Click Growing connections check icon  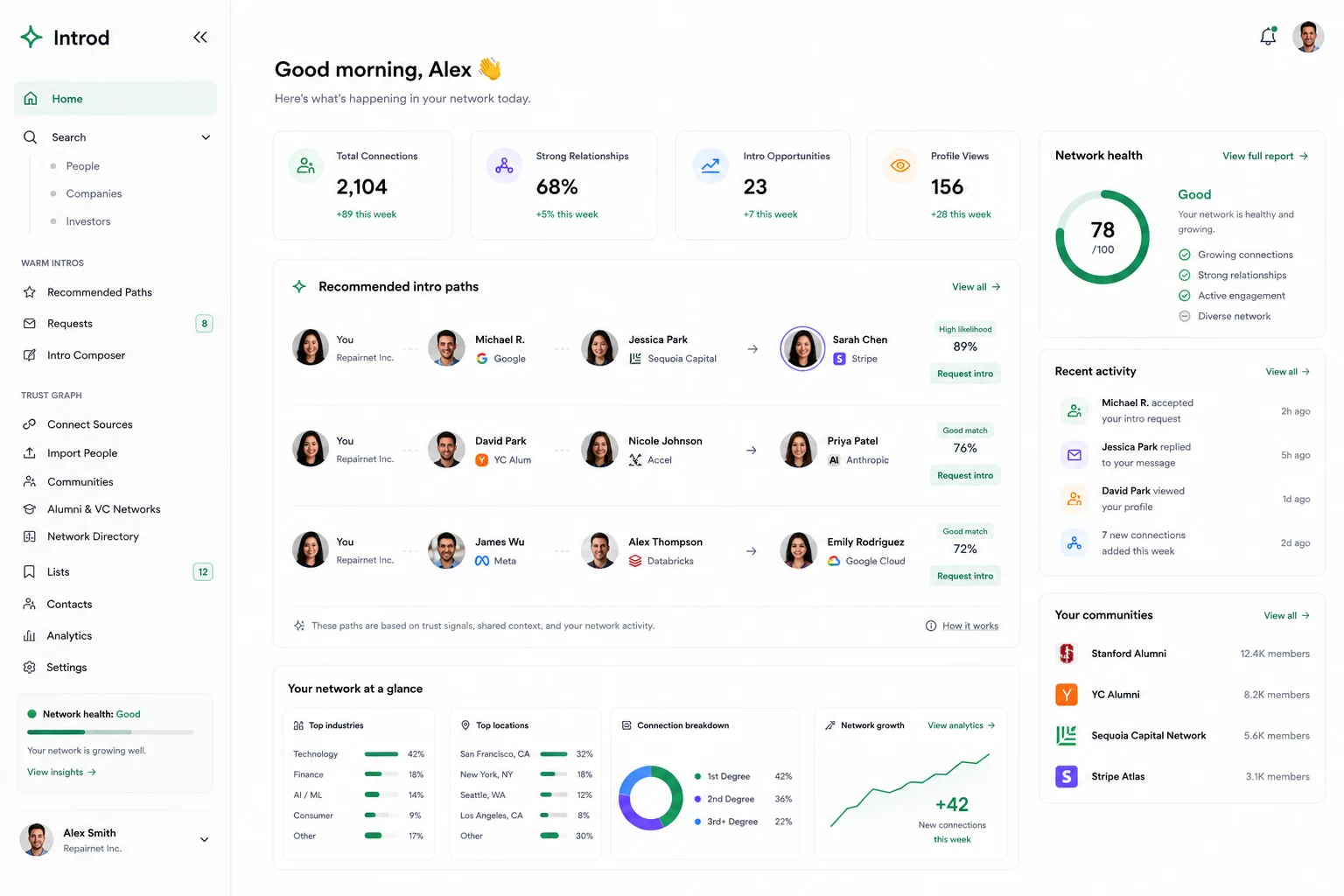point(1184,255)
